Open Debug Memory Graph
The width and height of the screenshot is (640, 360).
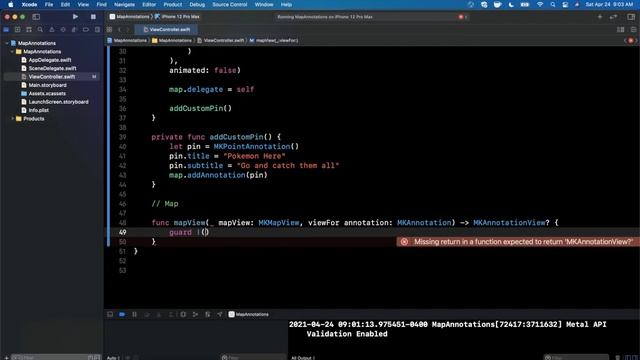coord(195,314)
